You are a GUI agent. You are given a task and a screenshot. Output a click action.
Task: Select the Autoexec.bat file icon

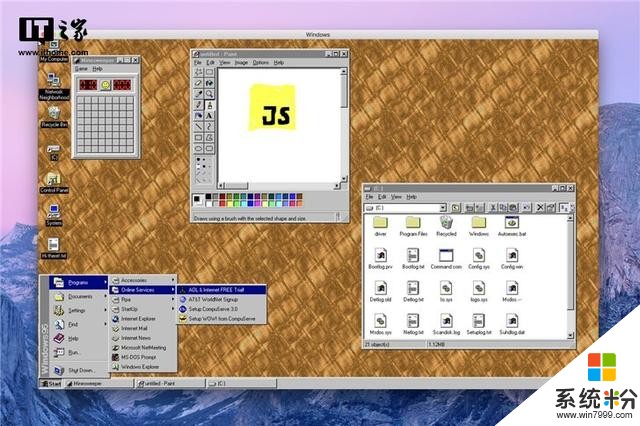[x=512, y=226]
